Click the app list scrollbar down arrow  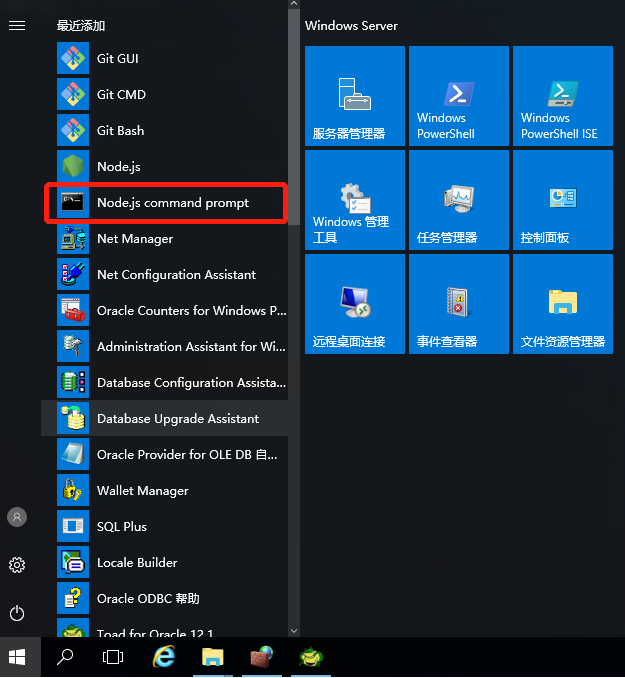(x=294, y=630)
